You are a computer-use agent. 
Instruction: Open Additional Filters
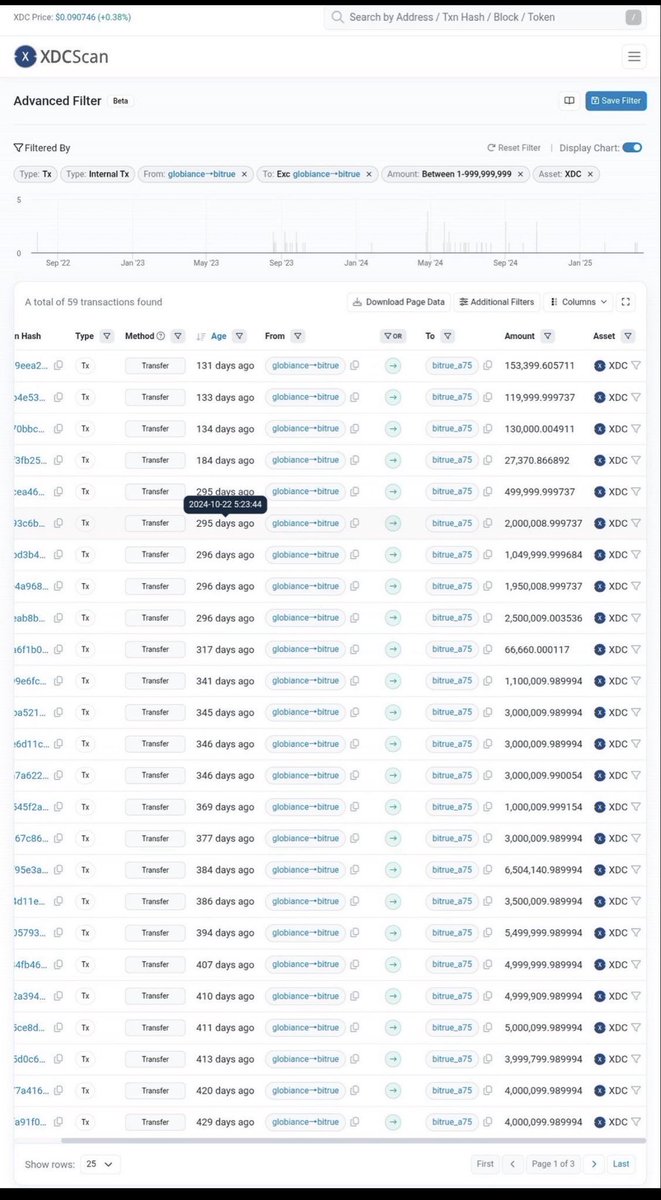point(497,302)
